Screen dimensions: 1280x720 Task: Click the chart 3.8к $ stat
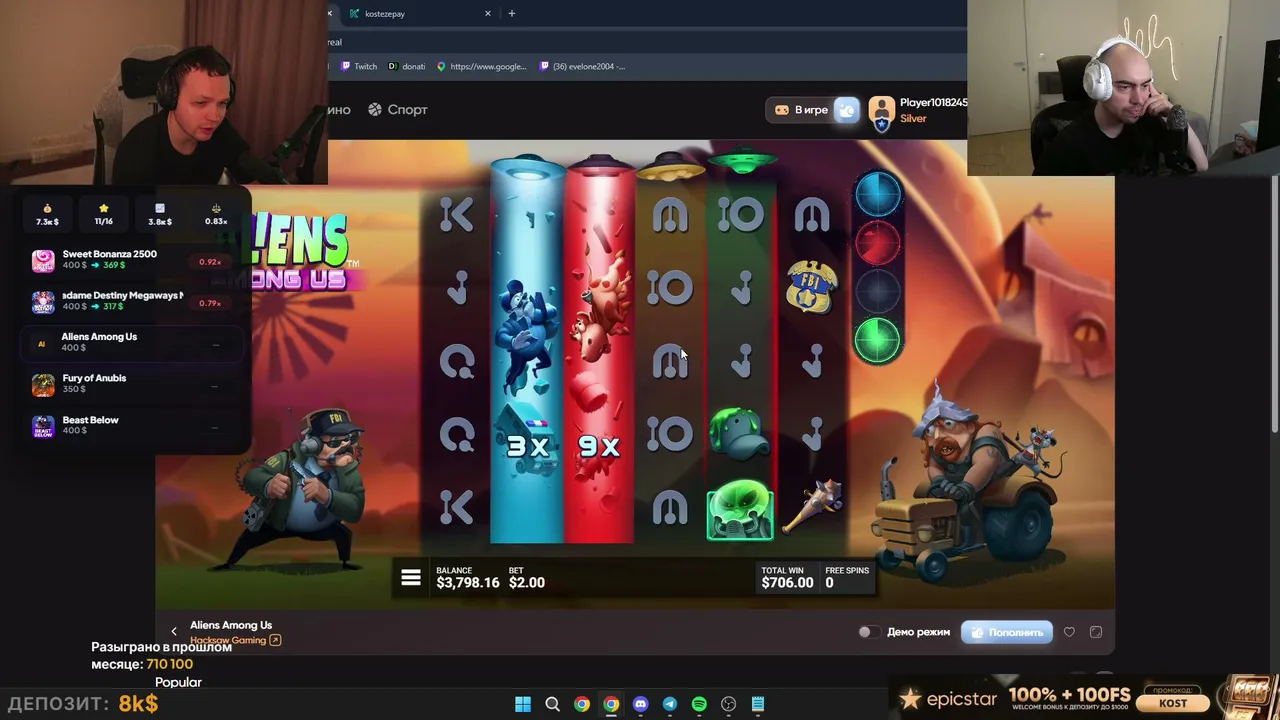pos(160,215)
